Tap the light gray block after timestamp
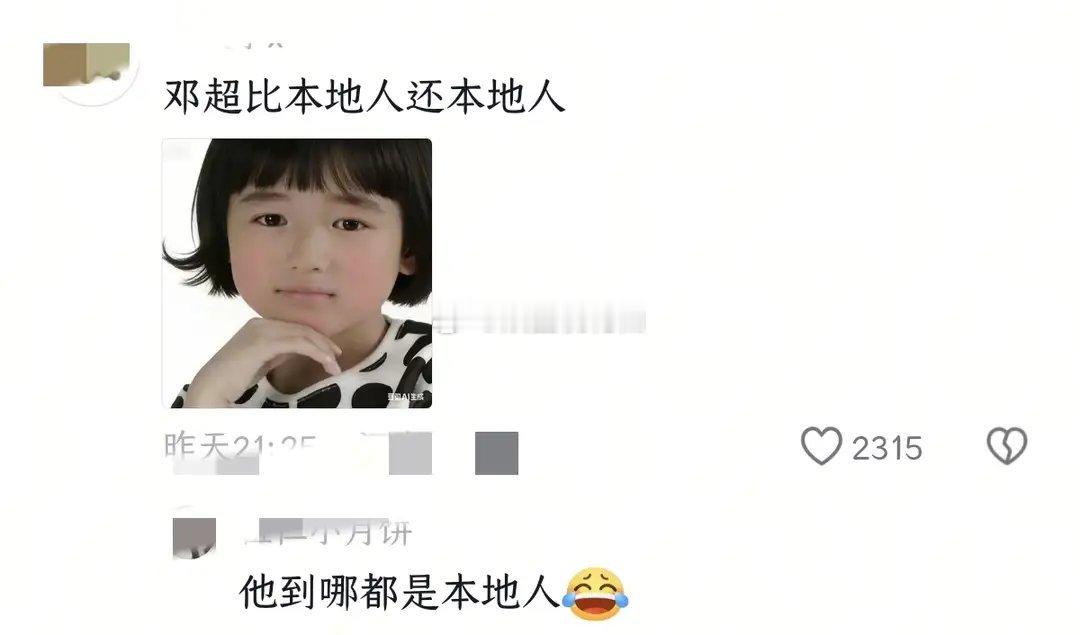 (x=410, y=452)
